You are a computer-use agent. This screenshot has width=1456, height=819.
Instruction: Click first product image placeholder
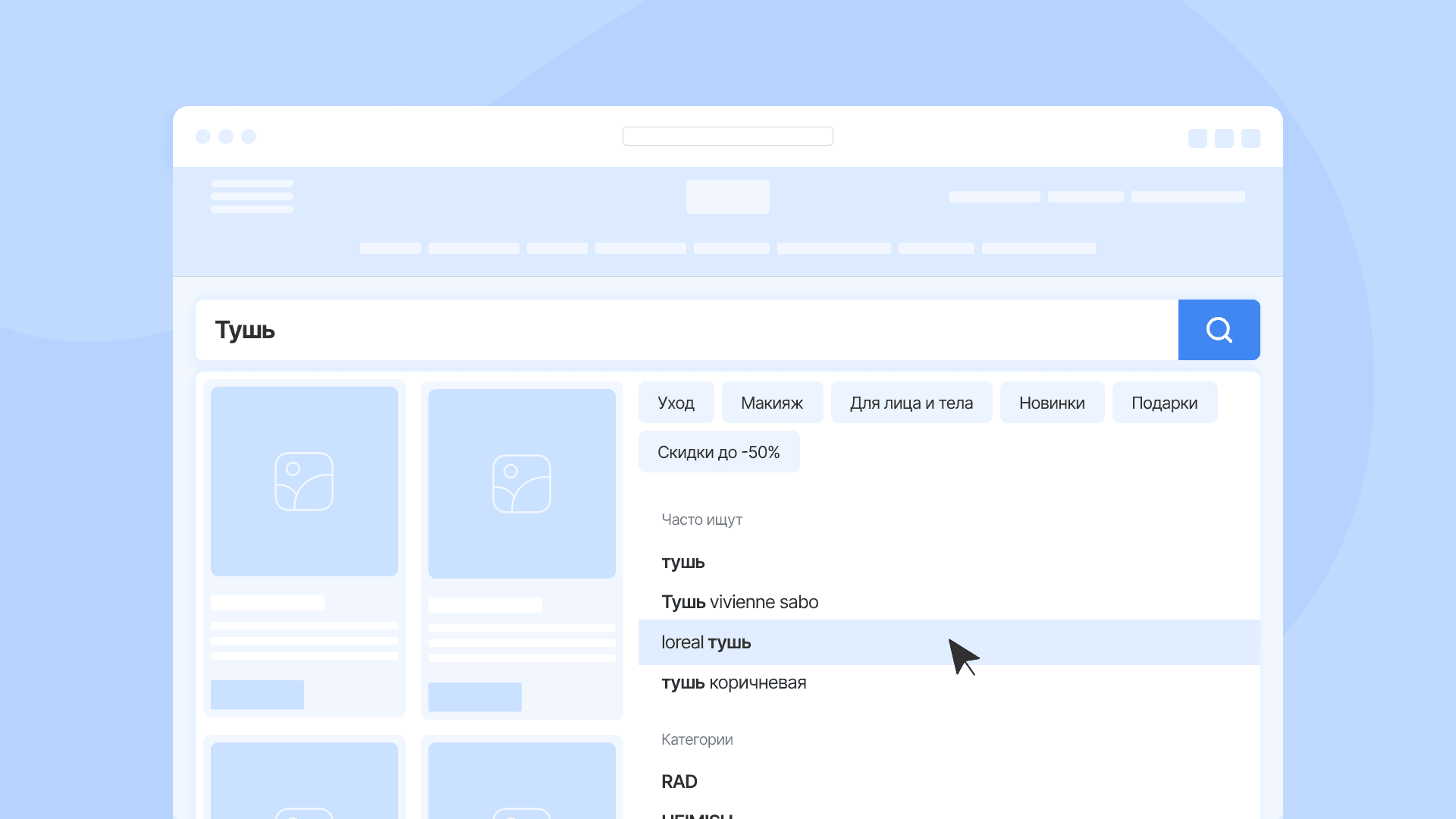tap(304, 482)
